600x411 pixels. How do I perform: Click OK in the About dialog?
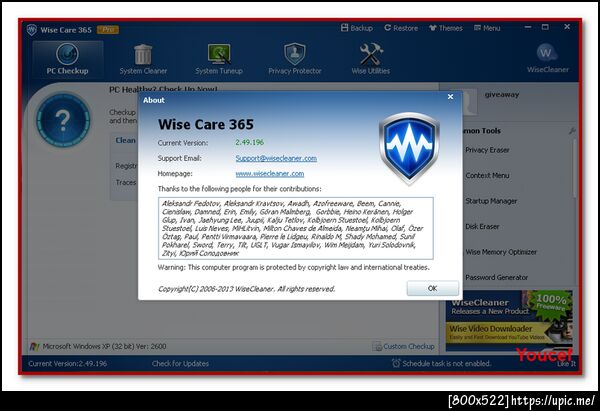click(432, 288)
